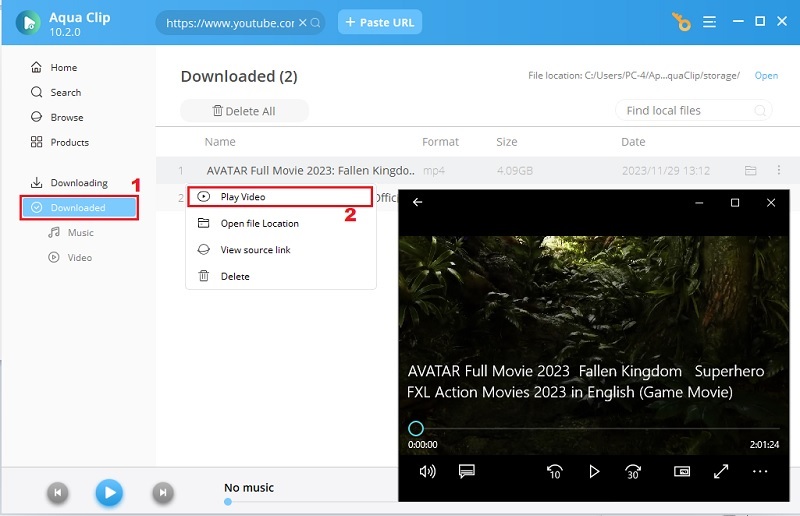
Task: Choose Delete from context menu
Action: point(281,277)
